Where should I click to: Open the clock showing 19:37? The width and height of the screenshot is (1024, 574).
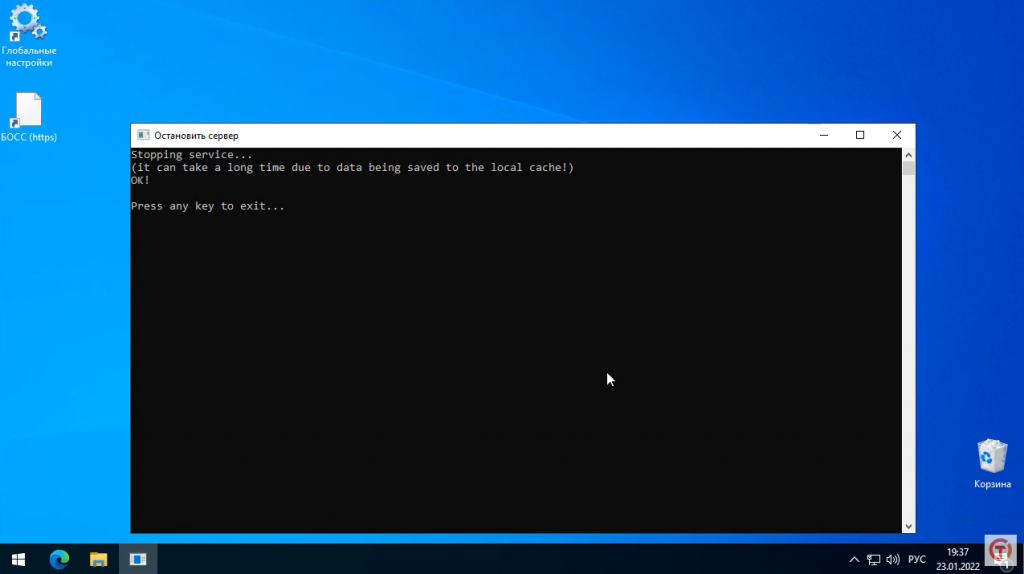957,560
